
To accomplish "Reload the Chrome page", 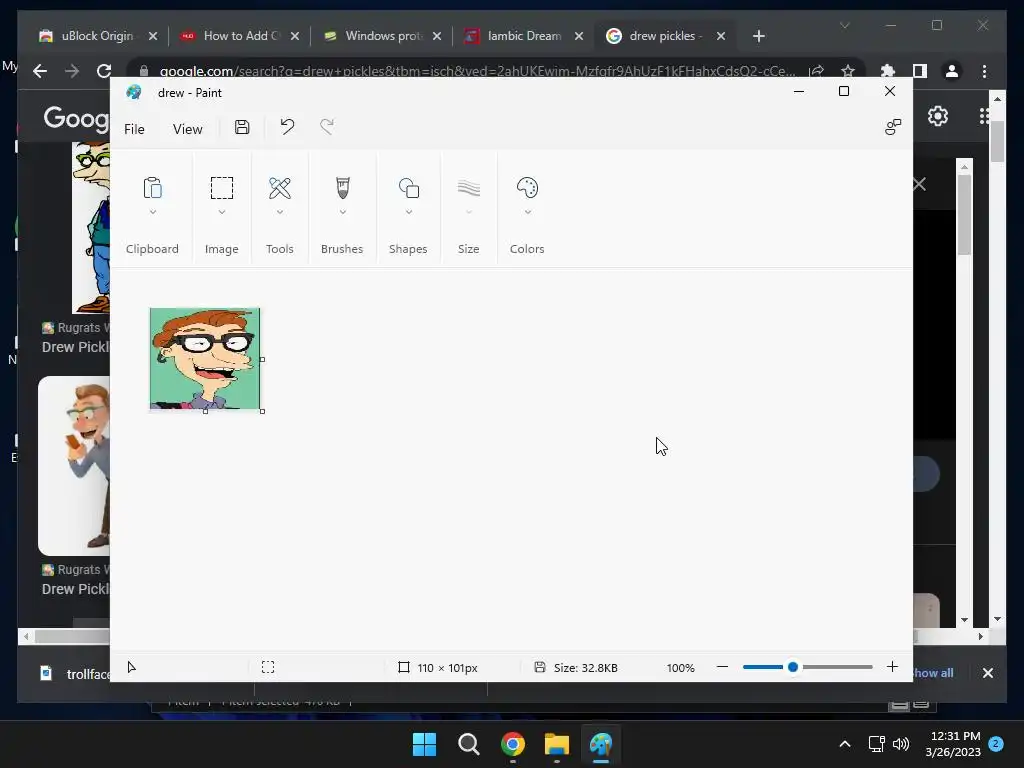I will (x=103, y=71).
